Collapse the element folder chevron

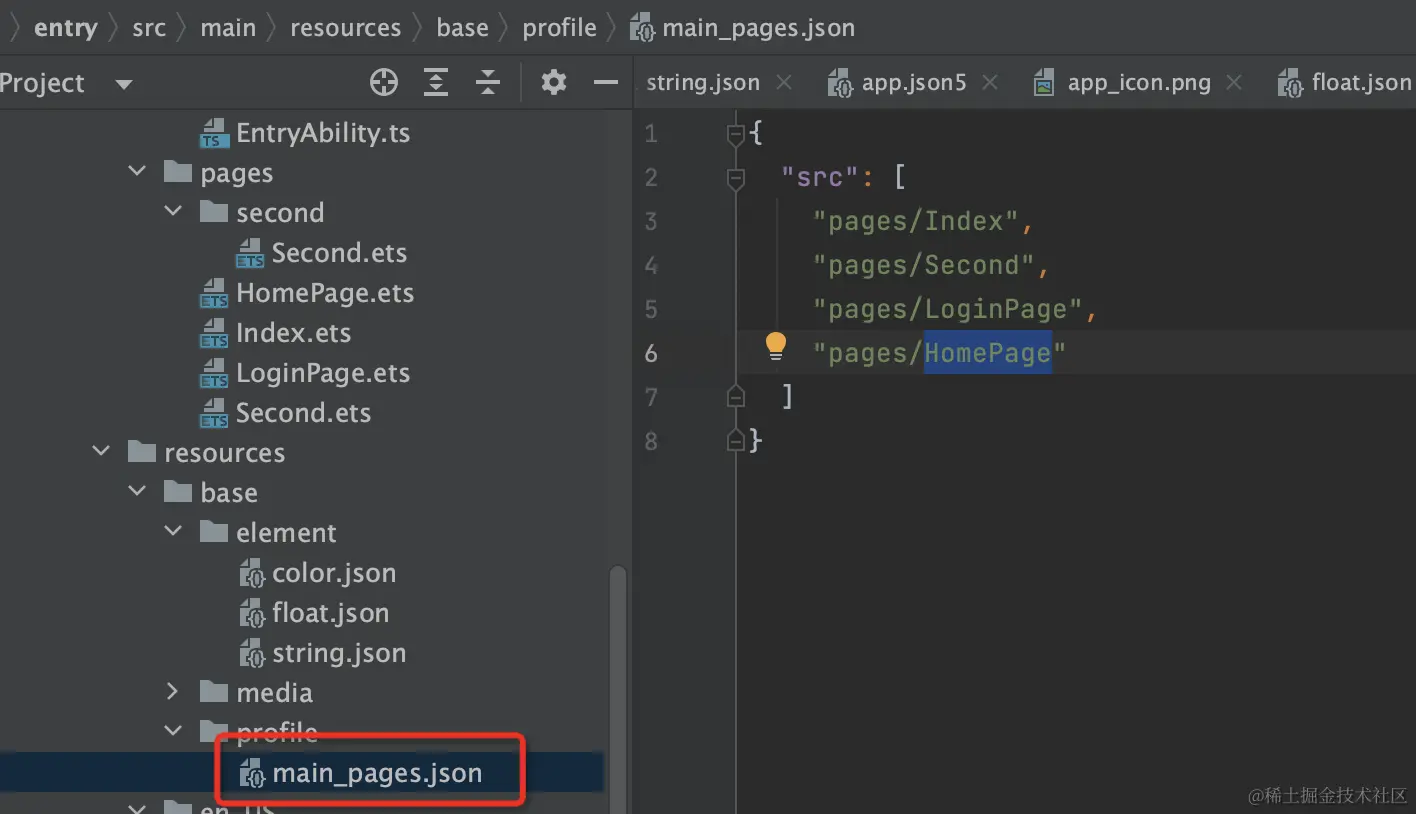click(x=173, y=532)
